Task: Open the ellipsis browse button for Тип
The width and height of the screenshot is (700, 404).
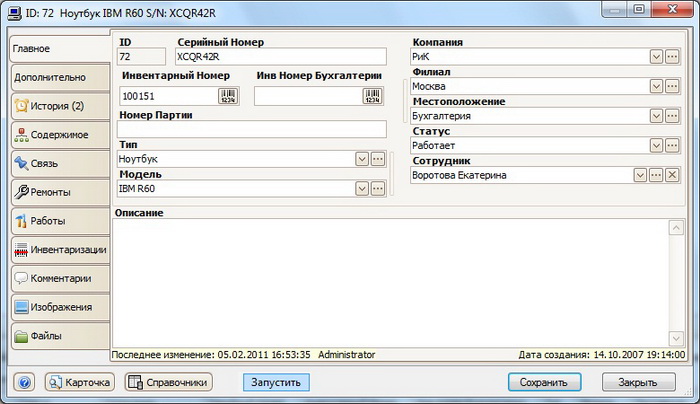Action: (378, 159)
